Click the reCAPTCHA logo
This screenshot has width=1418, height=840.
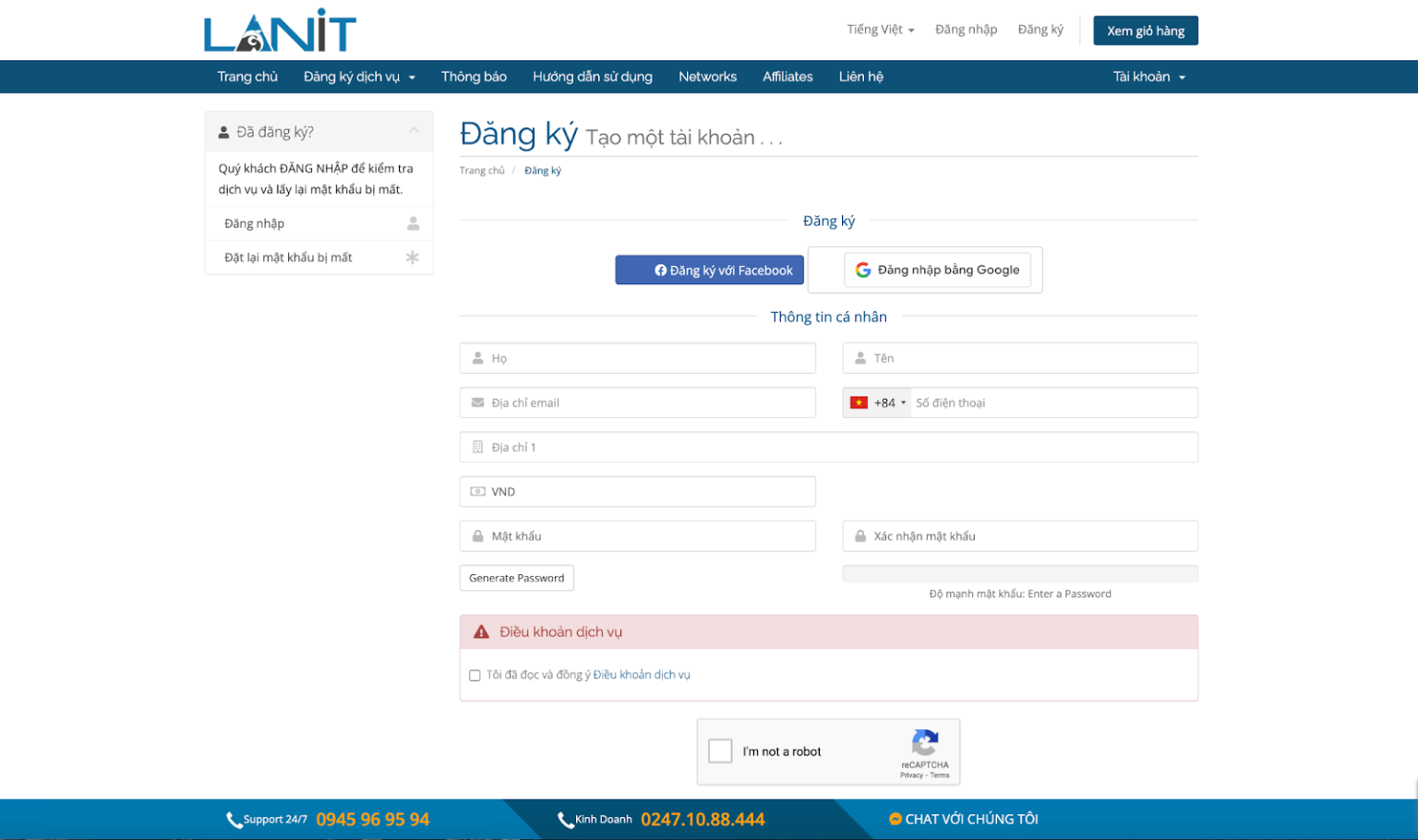pyautogui.click(x=925, y=742)
